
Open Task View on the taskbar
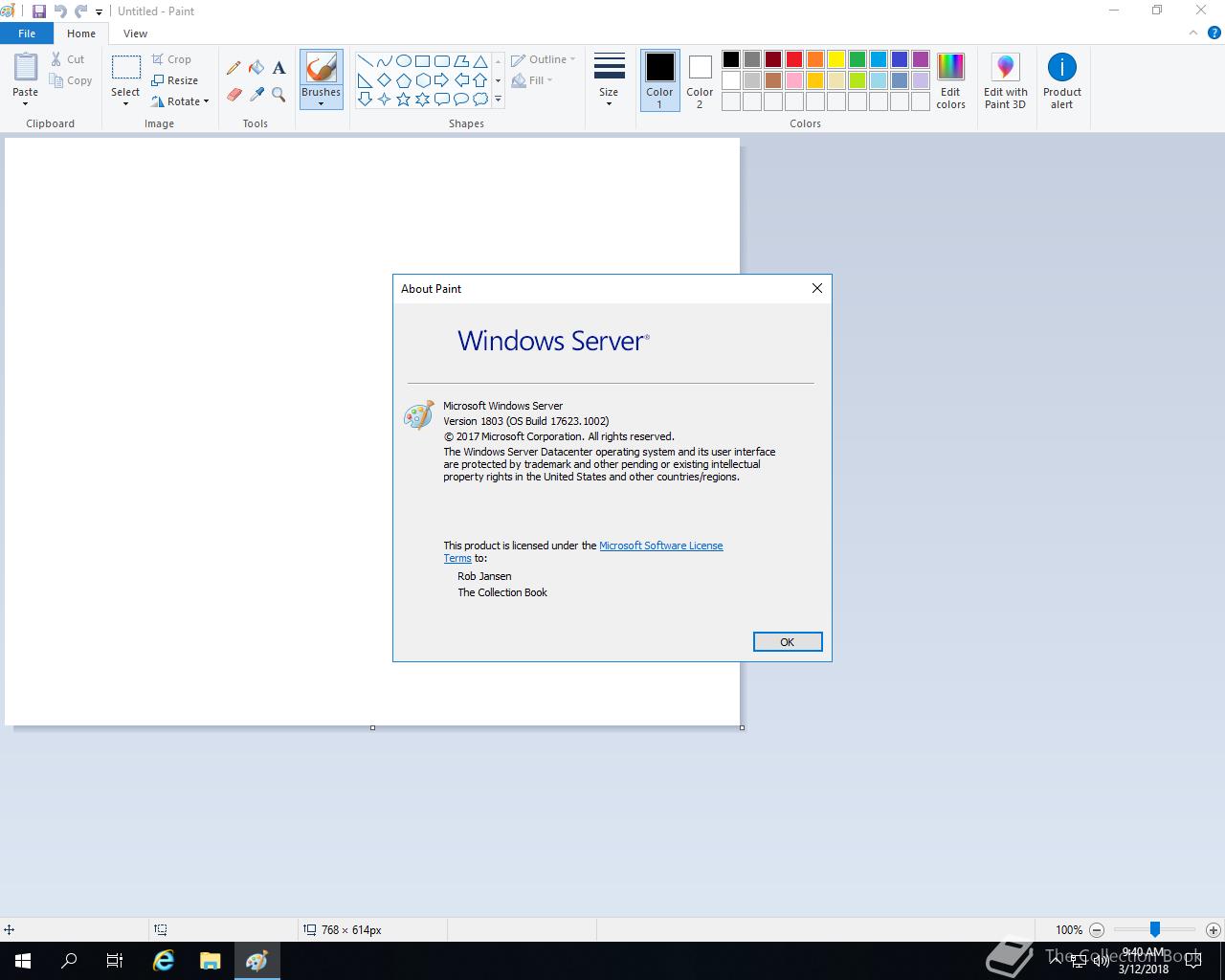115,961
